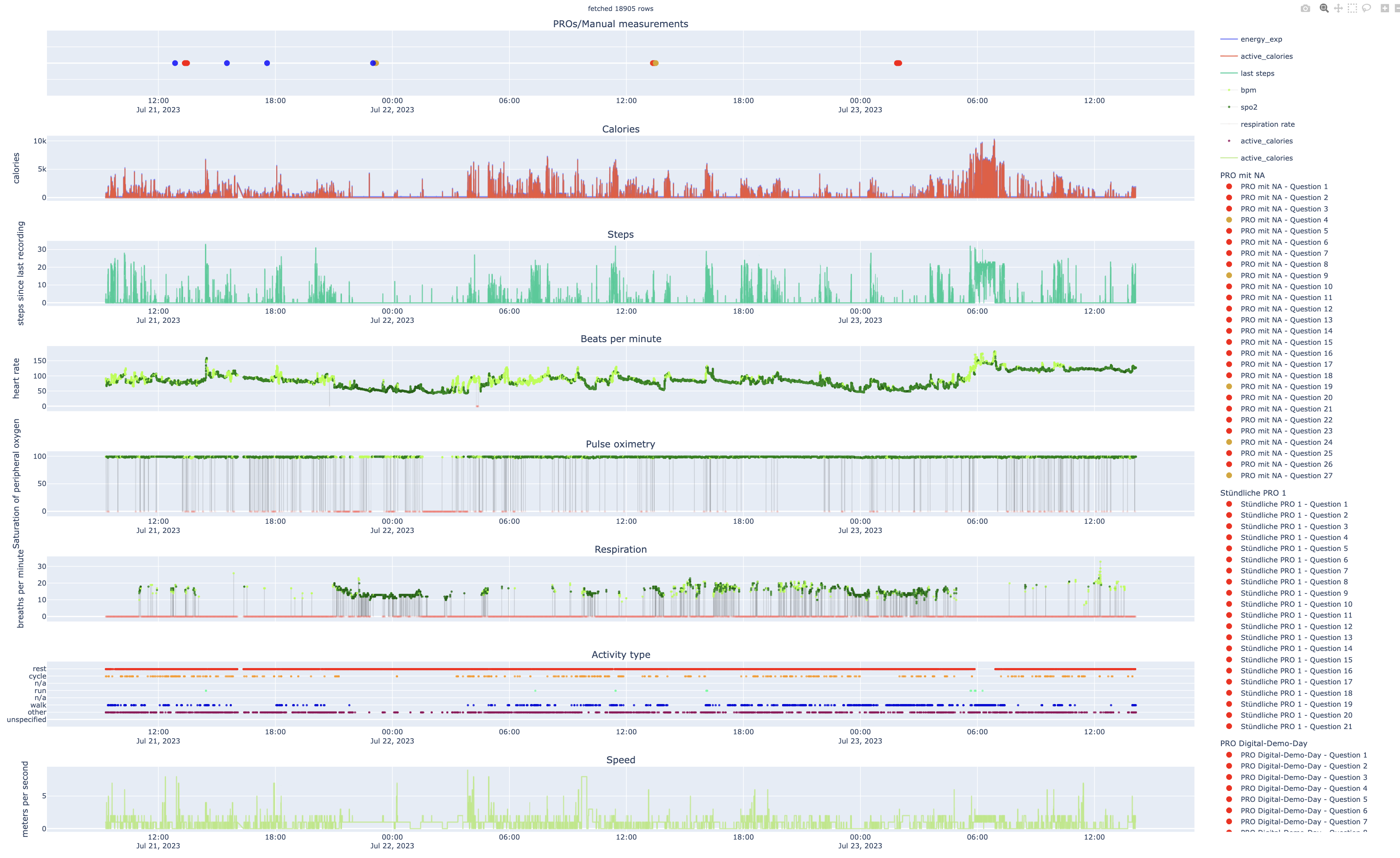Choose the Box Select tool
Screen dimensions: 1400x858
(x=1352, y=8)
